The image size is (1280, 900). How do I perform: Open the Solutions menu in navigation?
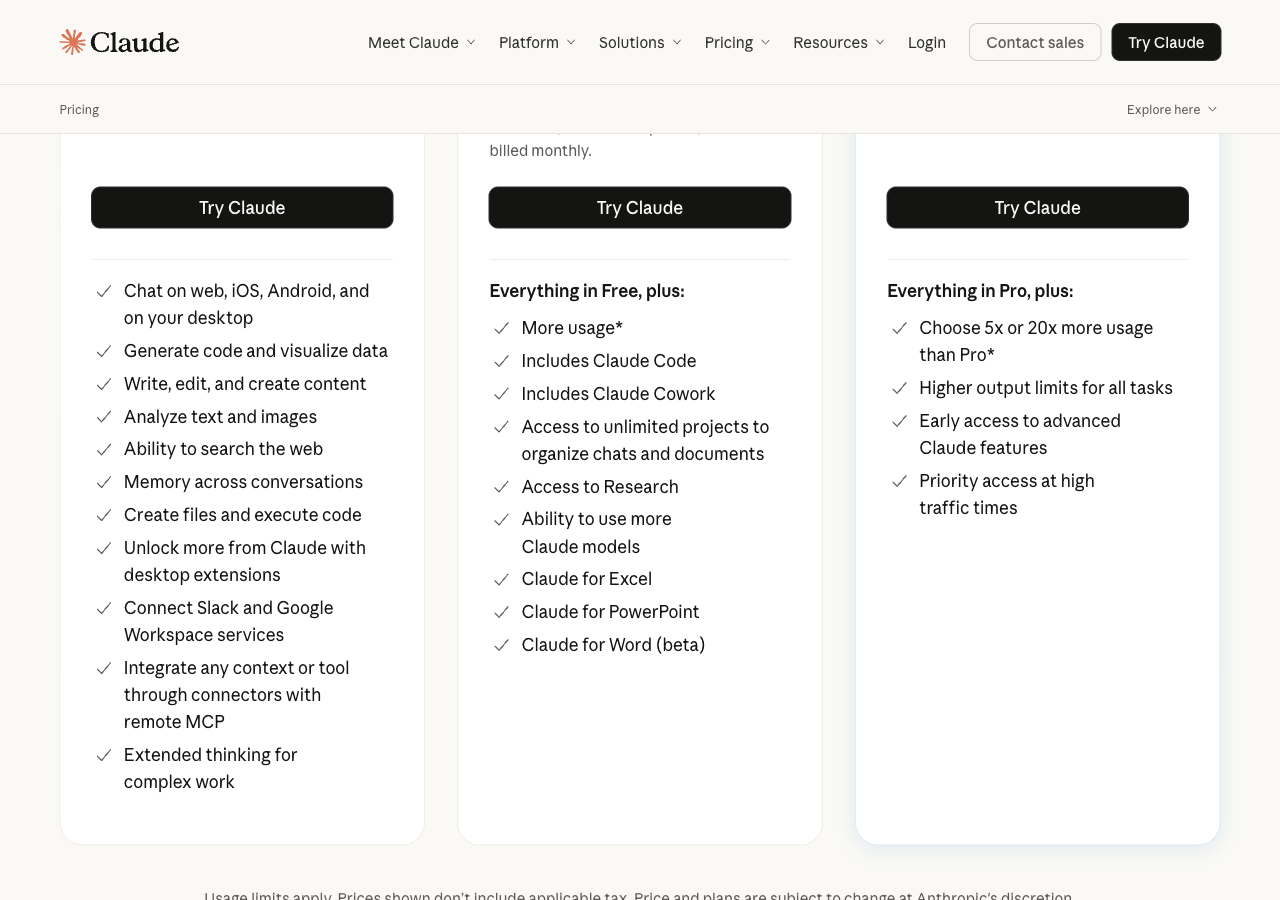click(x=640, y=42)
